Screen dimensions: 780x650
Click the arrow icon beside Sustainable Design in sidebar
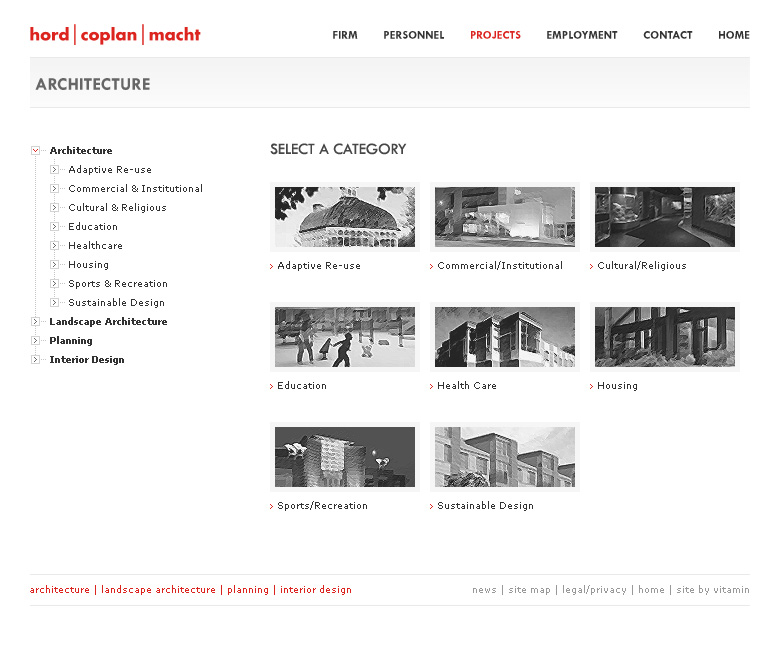click(x=55, y=303)
